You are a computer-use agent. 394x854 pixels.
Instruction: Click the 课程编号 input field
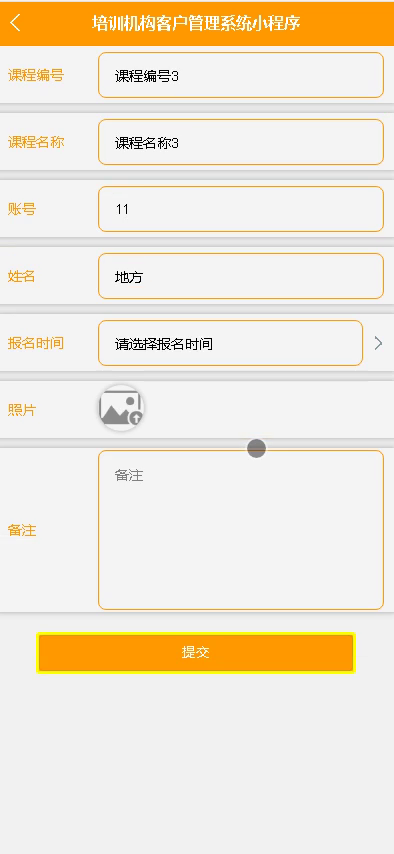(x=241, y=75)
